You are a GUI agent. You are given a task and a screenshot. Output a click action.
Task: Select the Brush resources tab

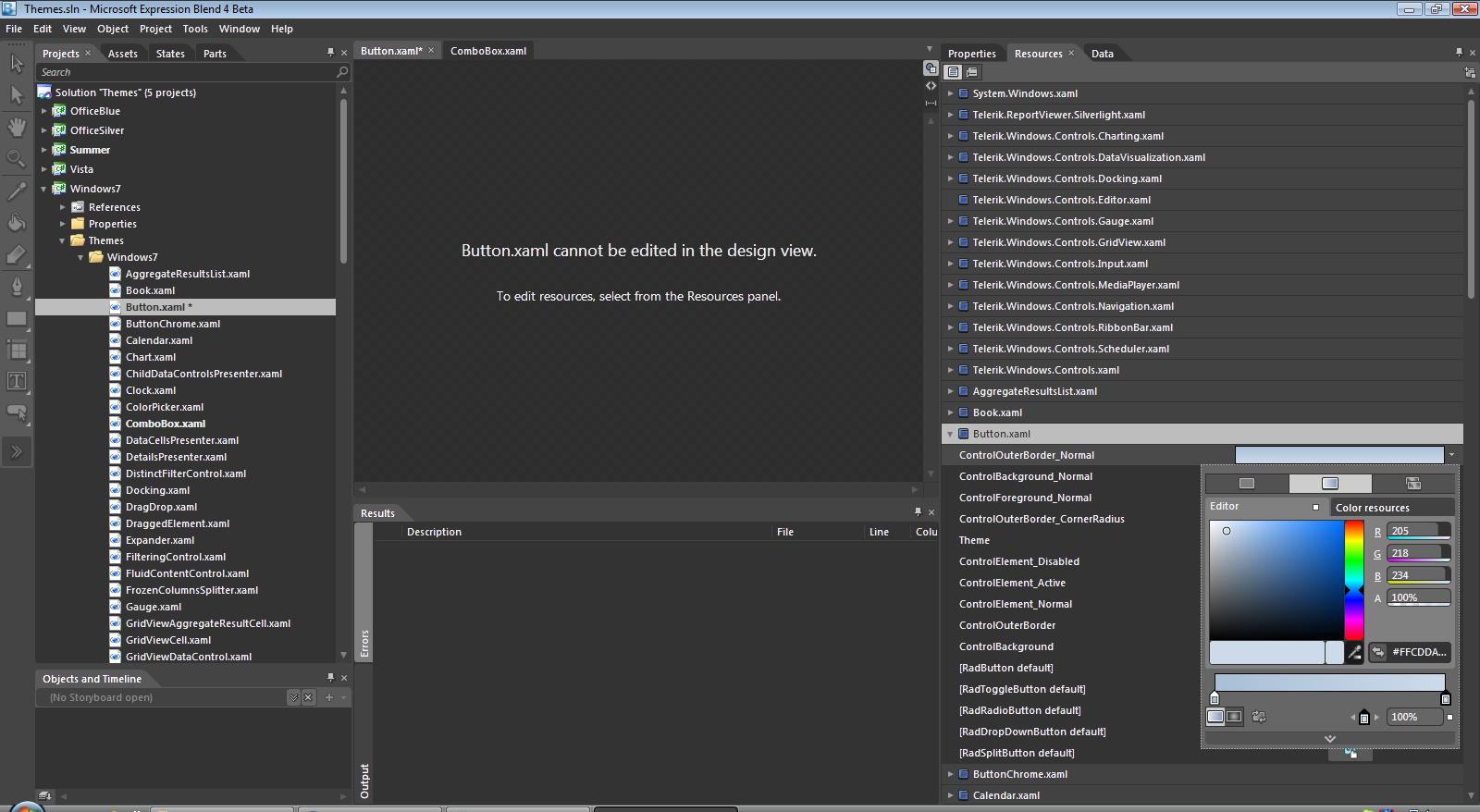[x=1413, y=484]
